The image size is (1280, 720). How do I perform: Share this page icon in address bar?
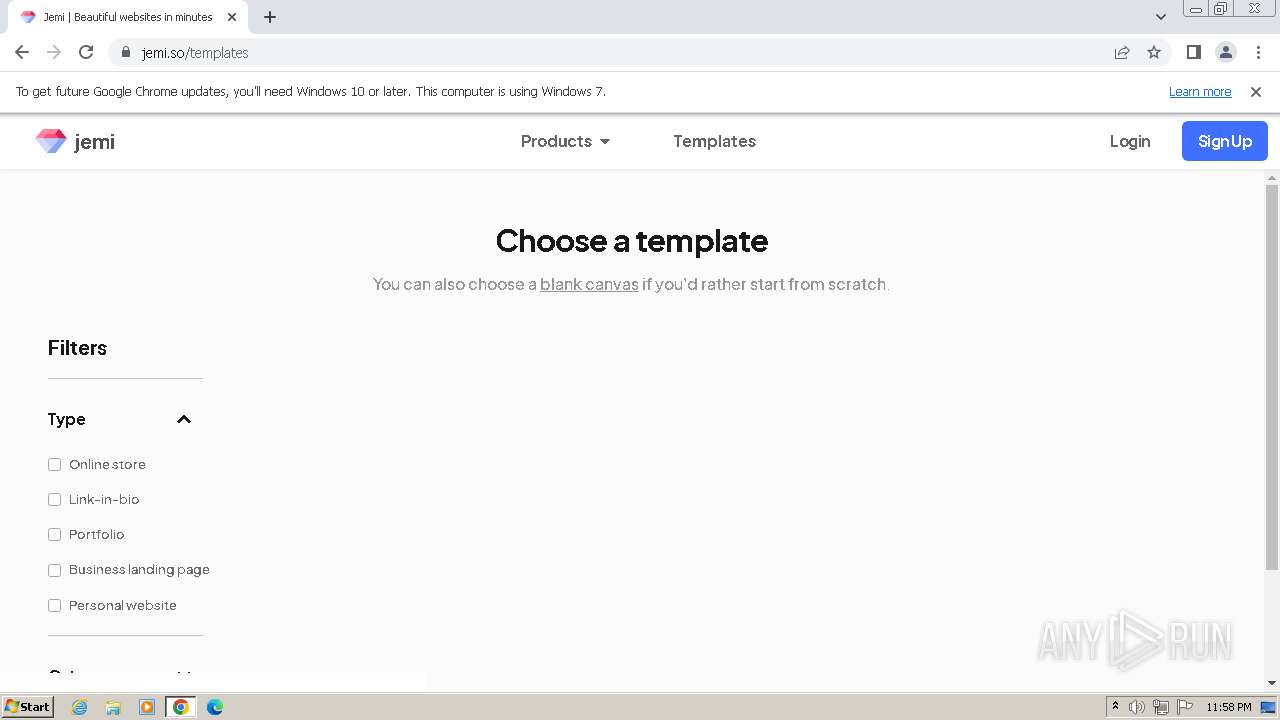pos(1122,52)
